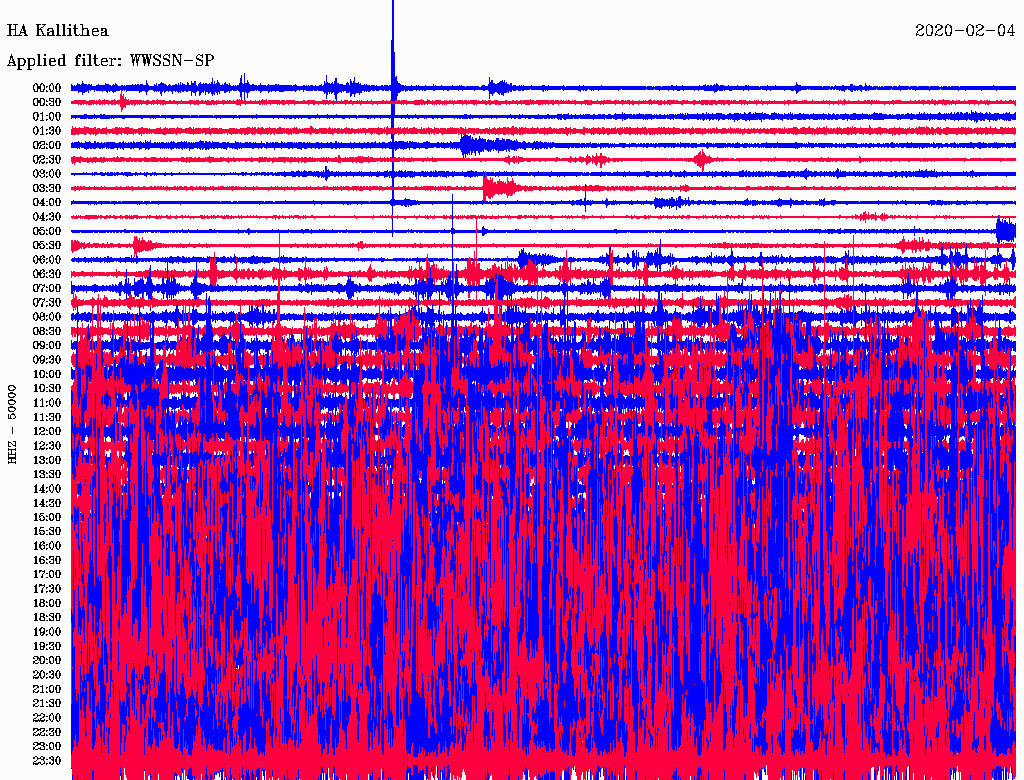Viewport: 1024px width, 780px height.
Task: Select the 22:00 row label
Action: pos(47,718)
